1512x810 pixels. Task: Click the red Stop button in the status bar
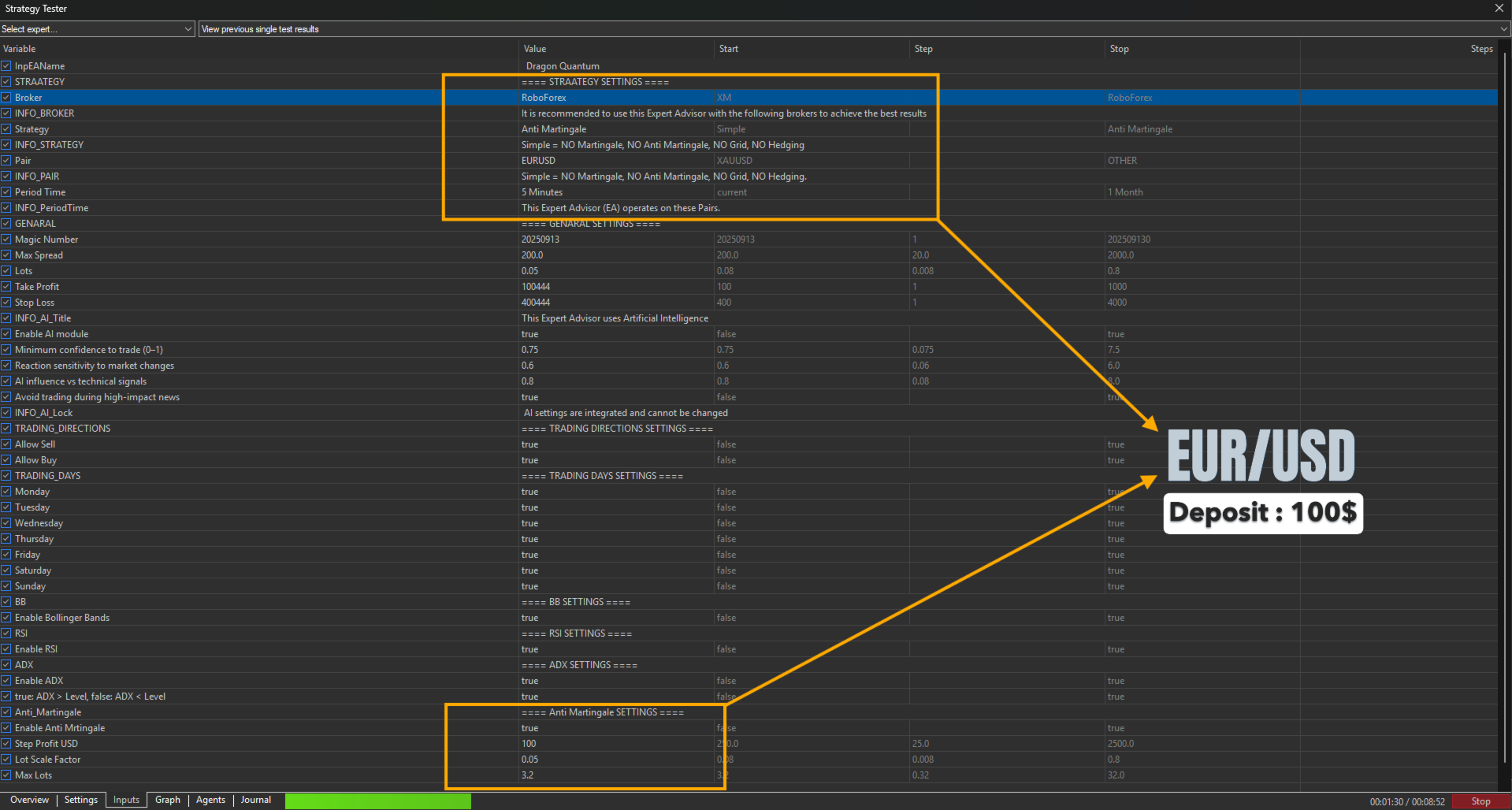coord(1480,801)
